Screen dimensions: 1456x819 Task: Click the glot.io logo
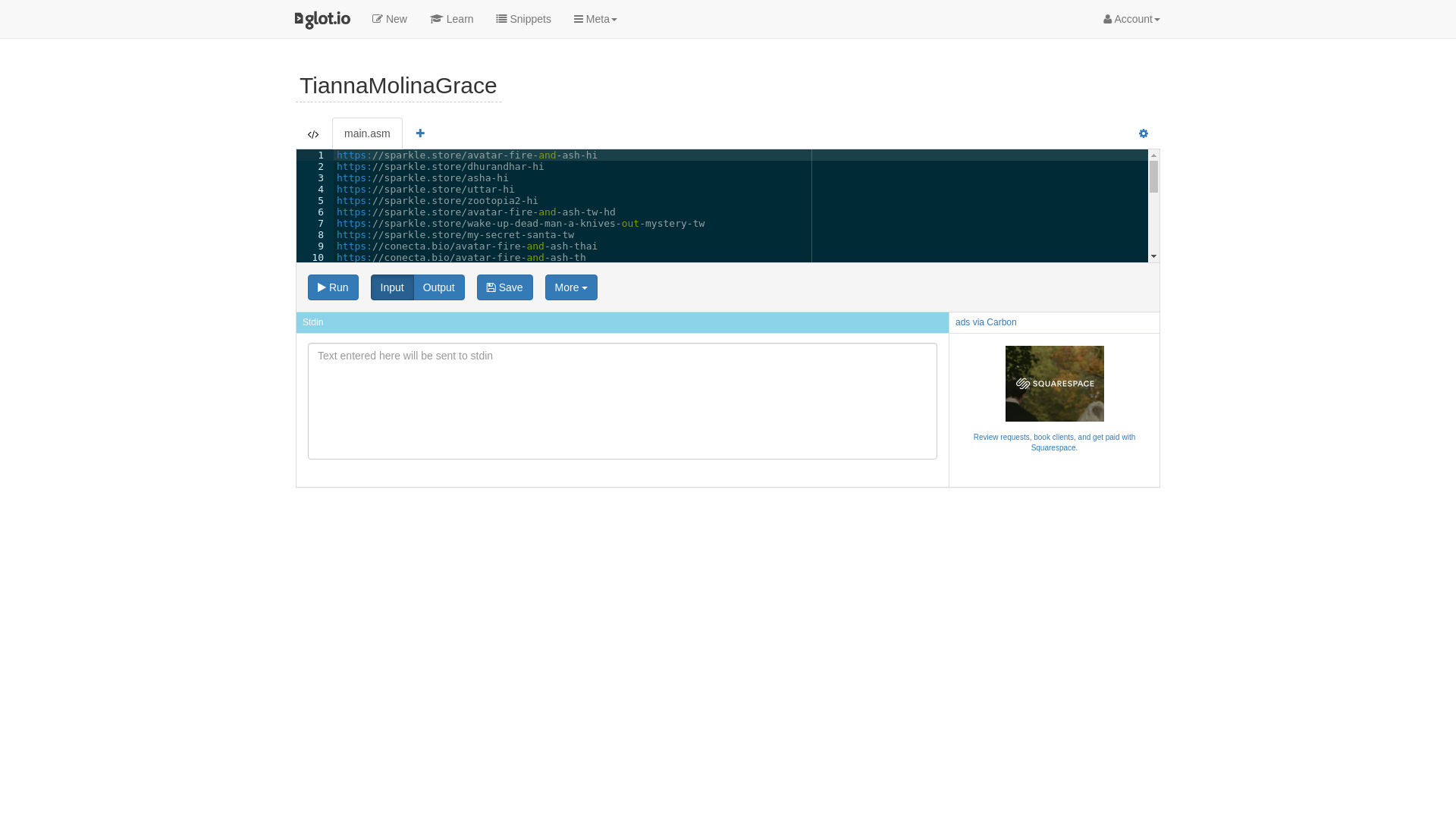point(322,19)
